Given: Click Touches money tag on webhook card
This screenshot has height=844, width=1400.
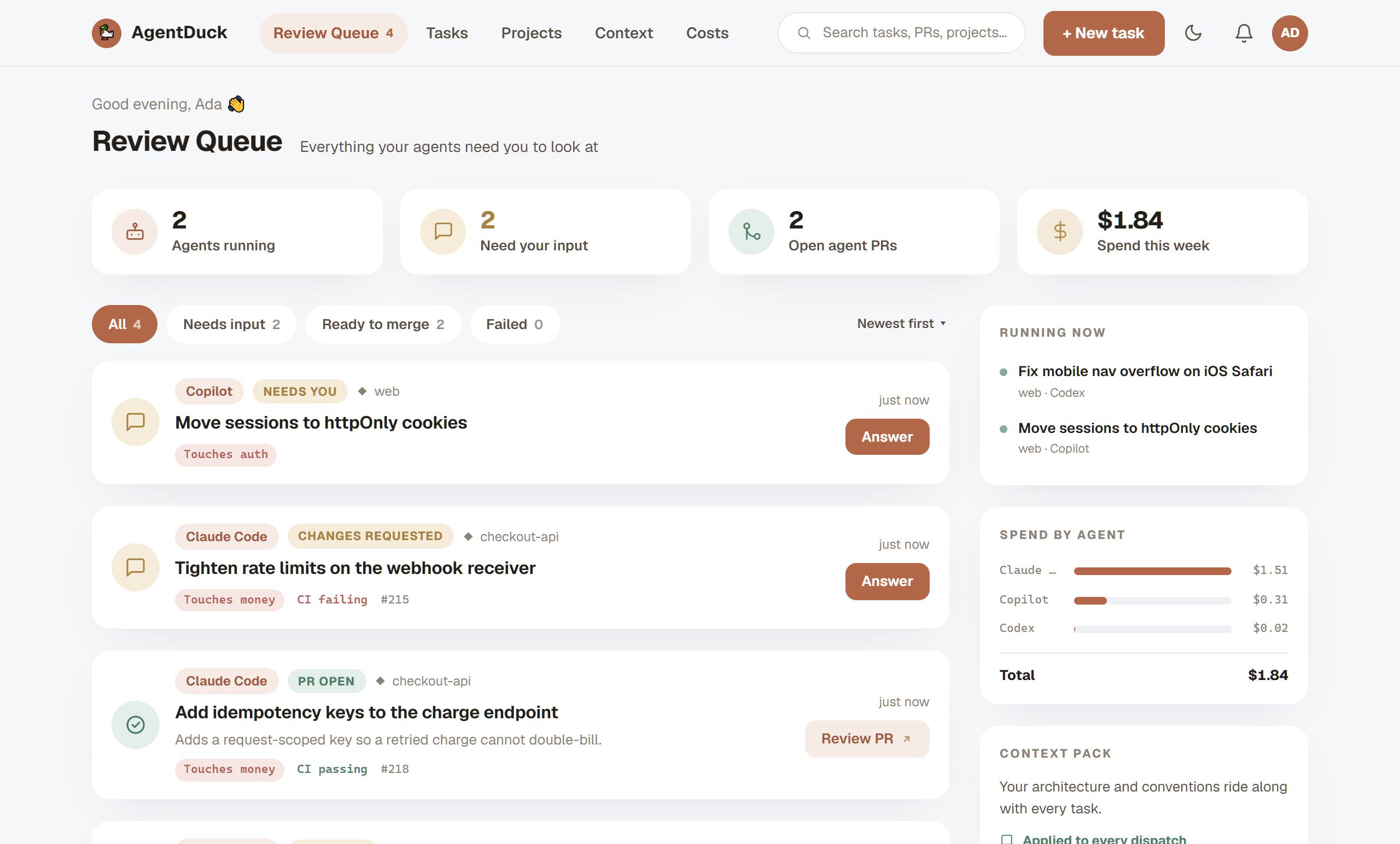Looking at the screenshot, I should point(229,599).
